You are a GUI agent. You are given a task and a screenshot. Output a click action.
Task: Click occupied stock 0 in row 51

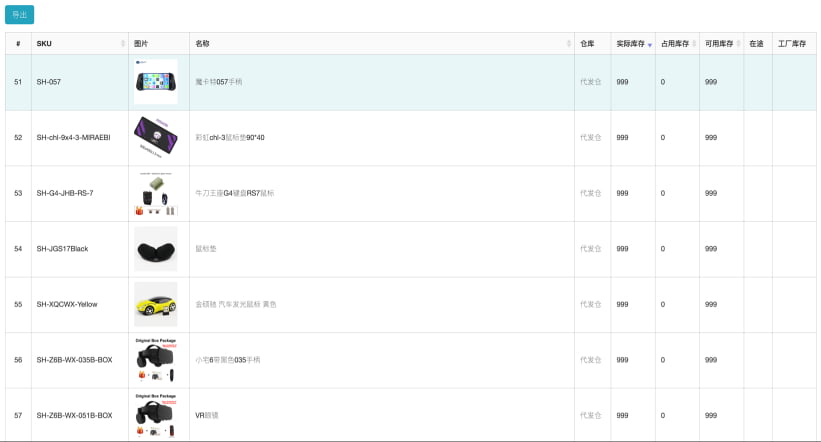663,82
